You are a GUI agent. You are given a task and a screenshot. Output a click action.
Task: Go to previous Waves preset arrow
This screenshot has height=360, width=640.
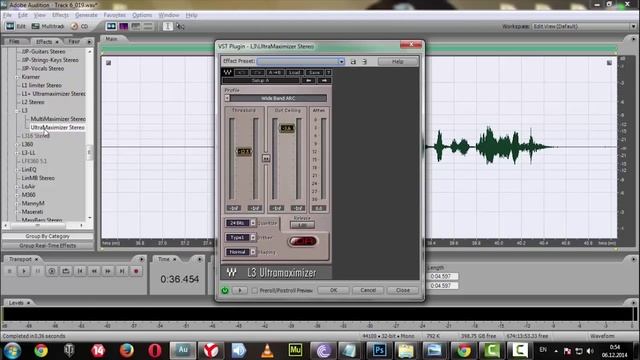[x=309, y=80]
